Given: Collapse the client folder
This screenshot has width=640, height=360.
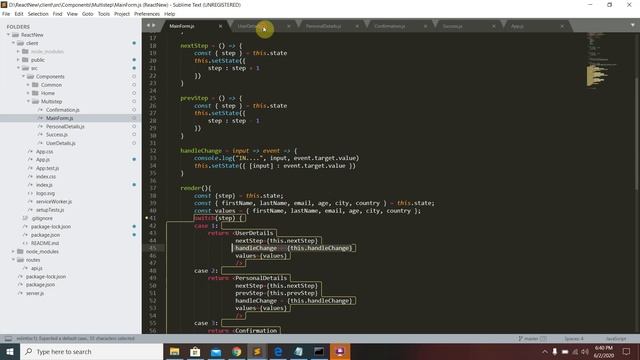Looking at the screenshot, I should point(13,43).
